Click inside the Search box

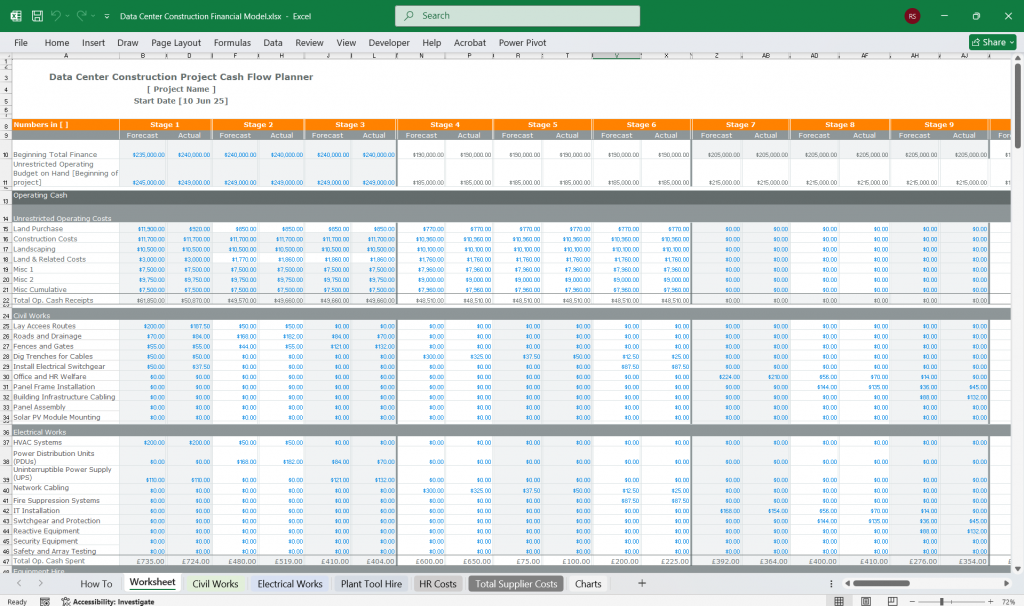[x=517, y=15]
